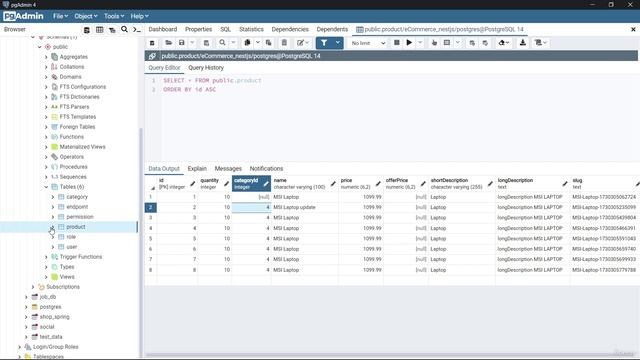Image resolution: width=640 pixels, height=360 pixels.
Task: Execute the query with the play icon
Action: pos(409,43)
